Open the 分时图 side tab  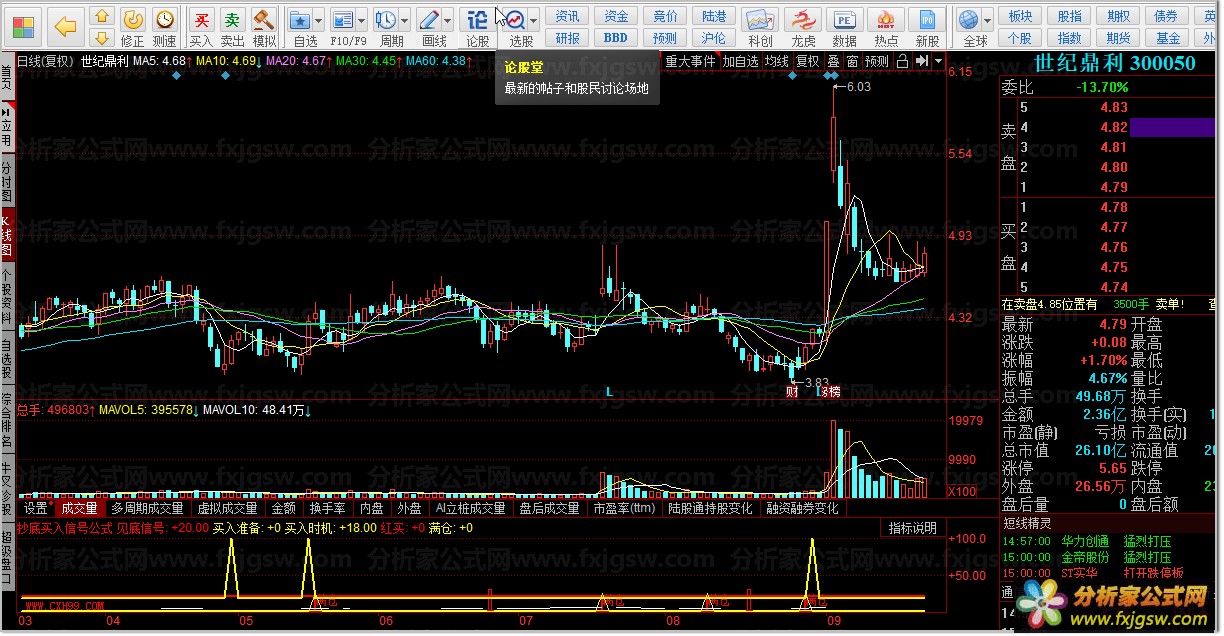[7, 182]
